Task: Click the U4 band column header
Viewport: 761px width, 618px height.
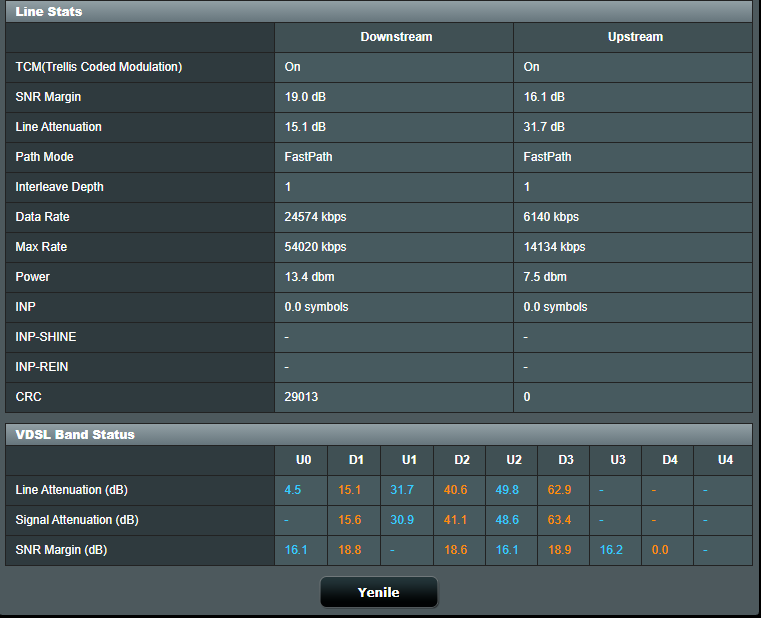Action: 725,460
